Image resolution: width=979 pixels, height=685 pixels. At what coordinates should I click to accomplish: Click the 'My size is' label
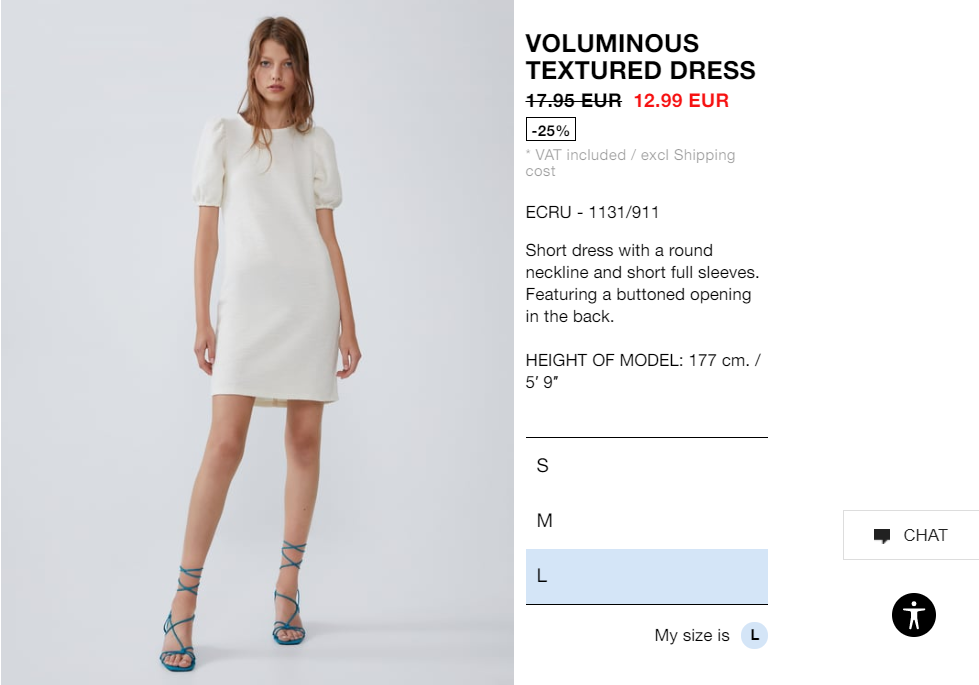click(692, 636)
